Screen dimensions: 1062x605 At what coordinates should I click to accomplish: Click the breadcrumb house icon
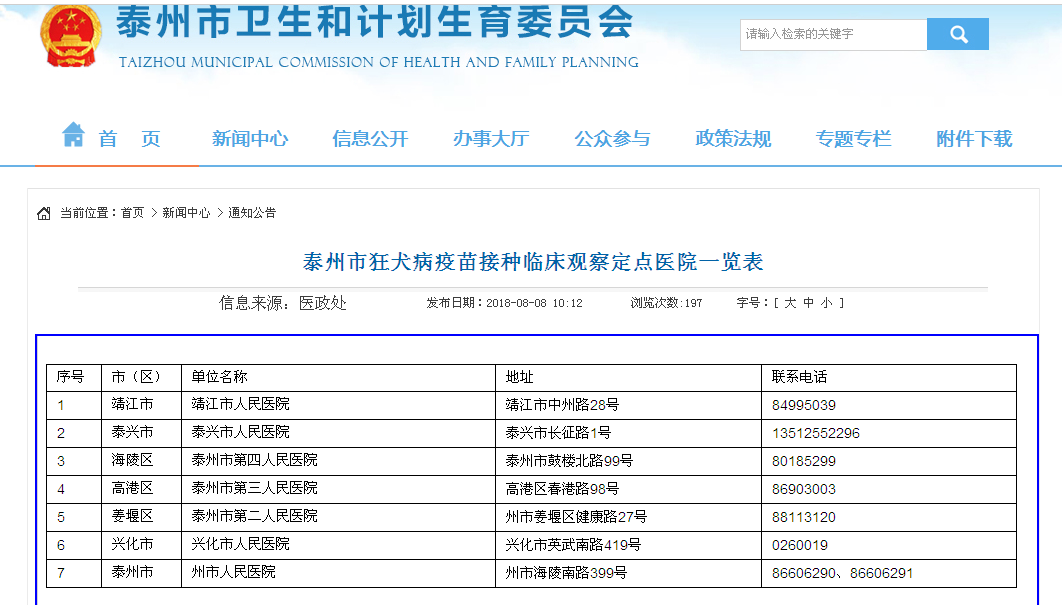click(44, 214)
